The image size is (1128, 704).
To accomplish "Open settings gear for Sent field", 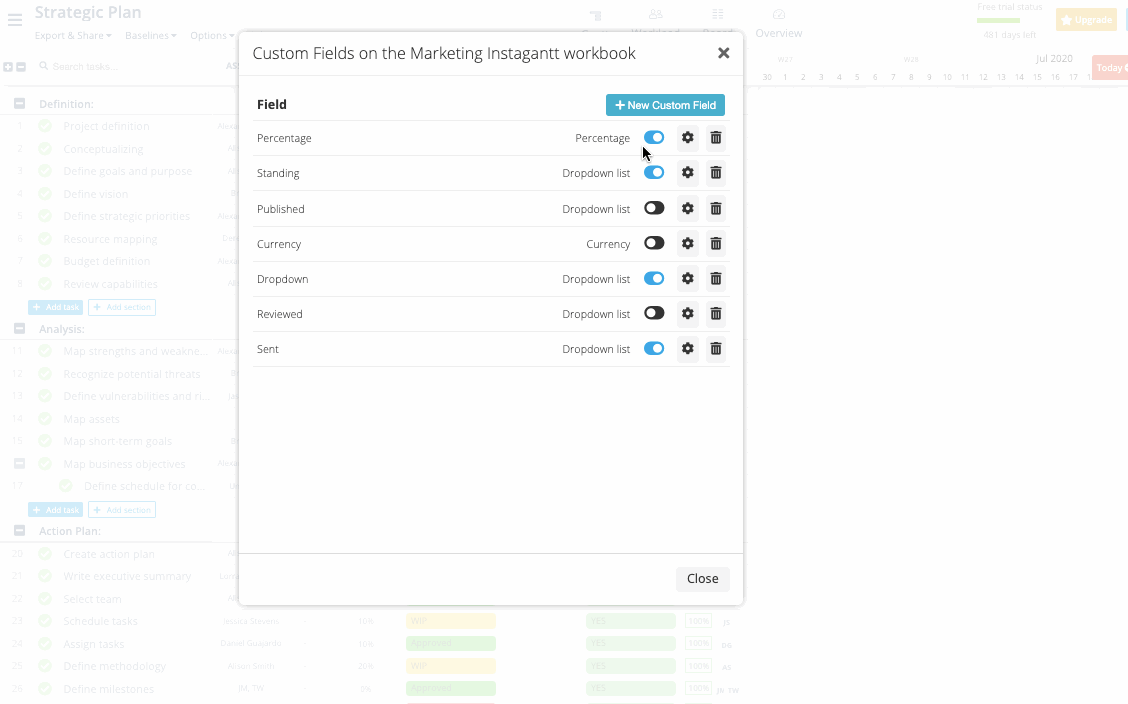I will click(687, 348).
